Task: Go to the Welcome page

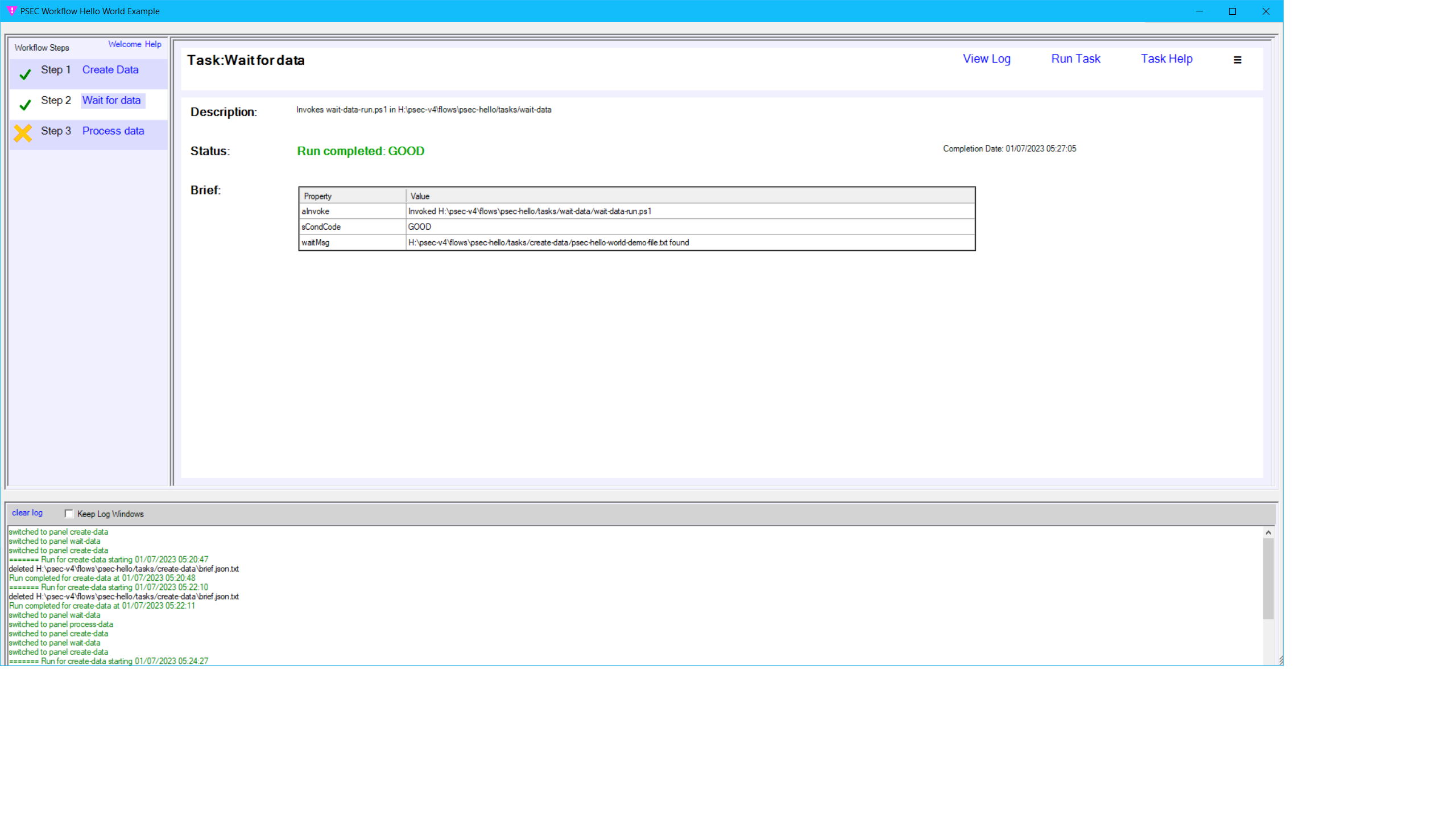Action: [125, 44]
